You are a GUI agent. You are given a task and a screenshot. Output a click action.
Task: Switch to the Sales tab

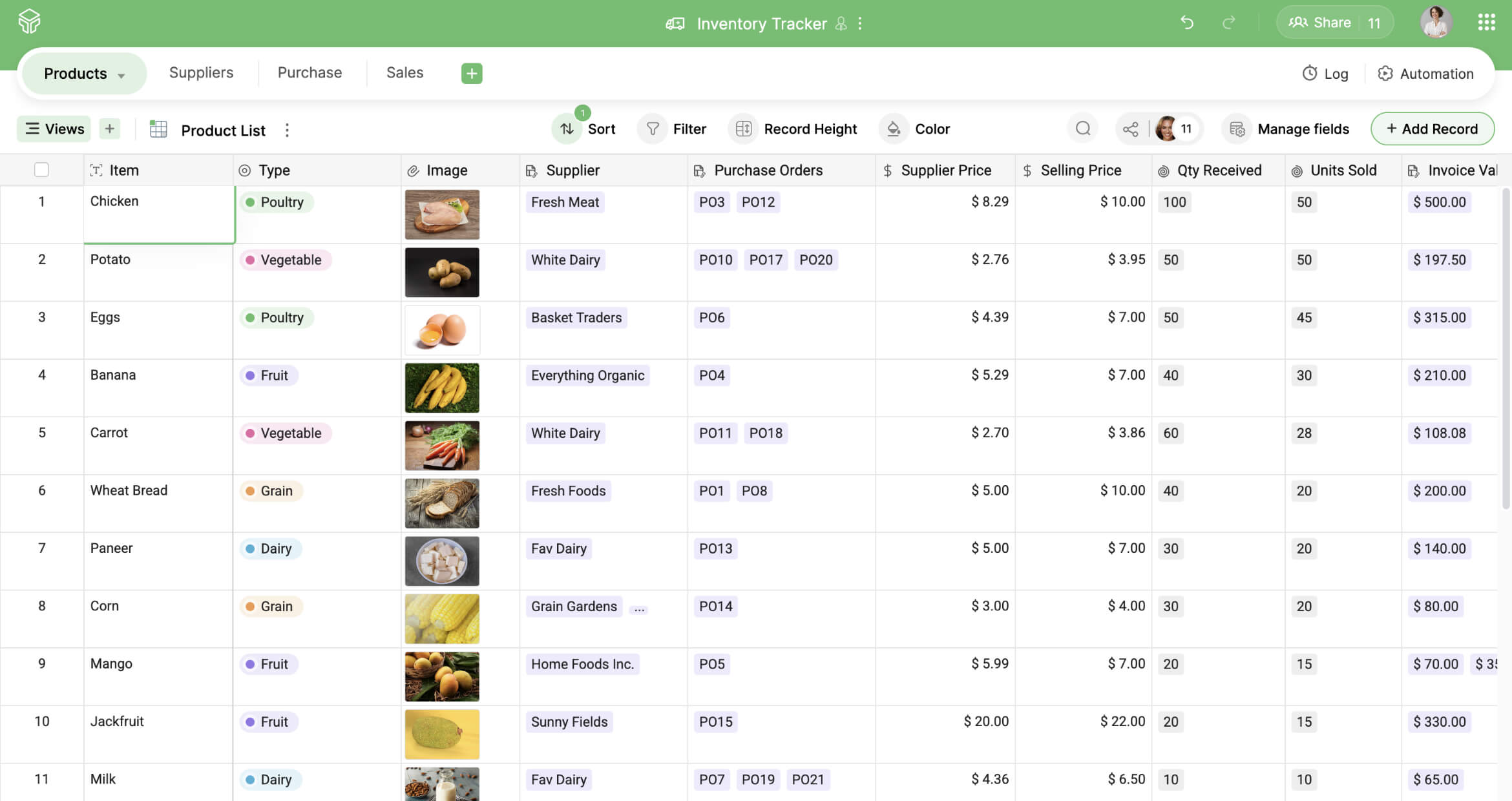tap(404, 72)
